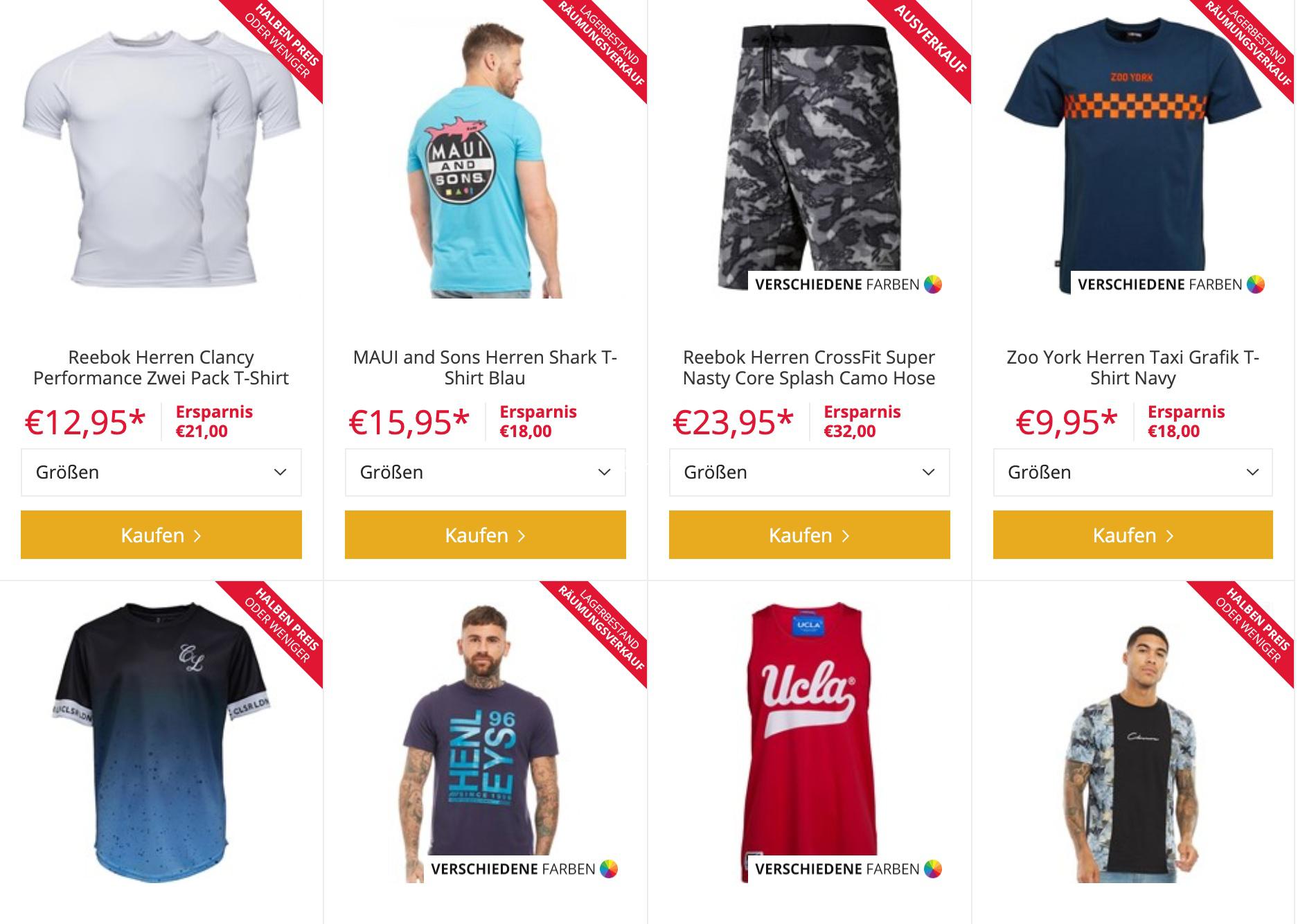Screen dimensions: 1298x924
Task: Click Kaufen for Zoo York Taxi shirt
Action: [1133, 535]
